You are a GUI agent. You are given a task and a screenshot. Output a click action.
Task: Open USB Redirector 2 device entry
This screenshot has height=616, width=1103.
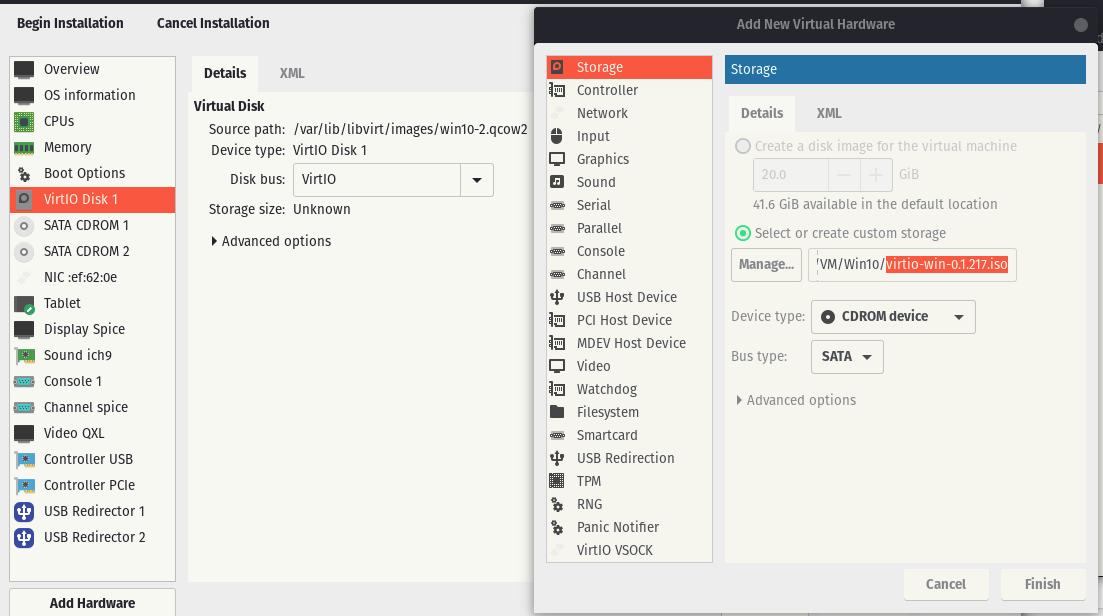coord(94,537)
